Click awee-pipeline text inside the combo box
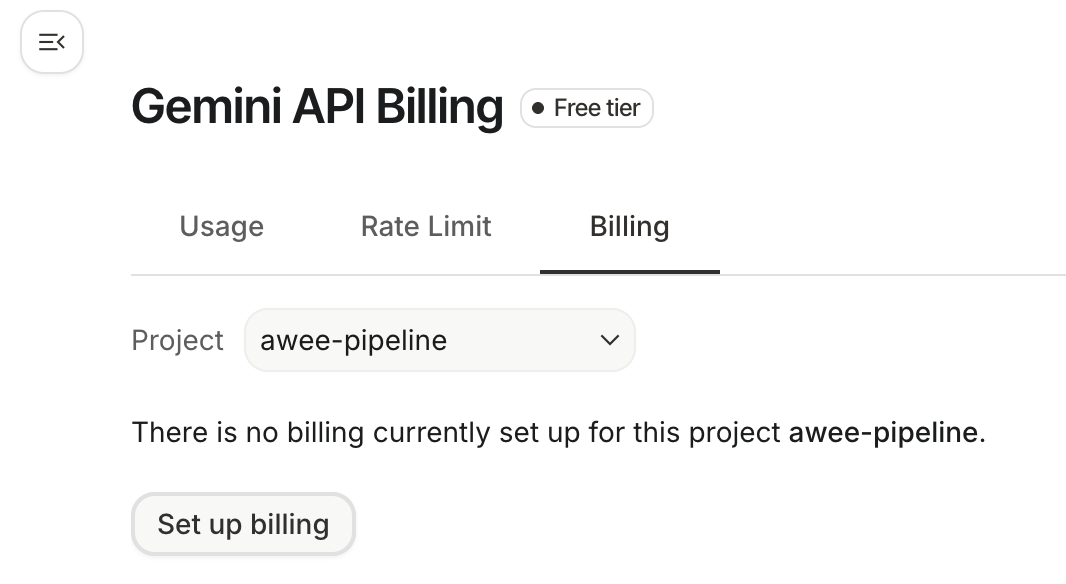 pyautogui.click(x=353, y=341)
